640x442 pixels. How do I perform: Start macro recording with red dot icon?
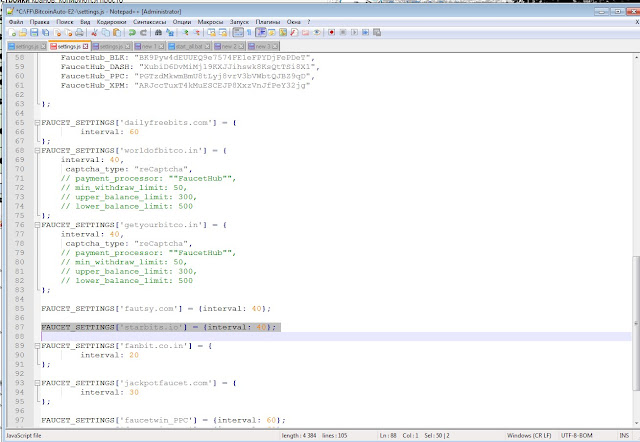point(331,32)
